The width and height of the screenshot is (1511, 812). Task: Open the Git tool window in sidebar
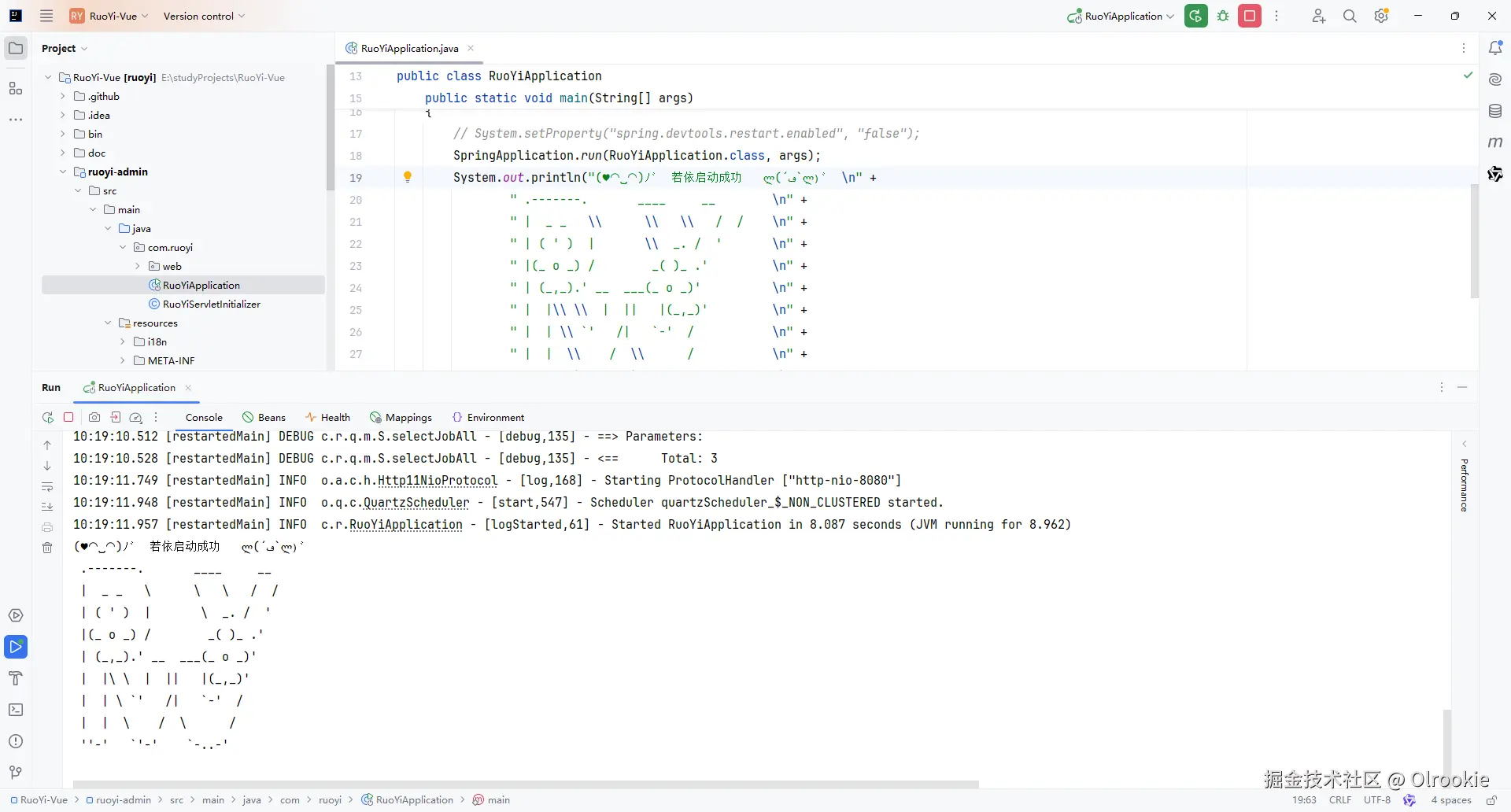[16, 773]
